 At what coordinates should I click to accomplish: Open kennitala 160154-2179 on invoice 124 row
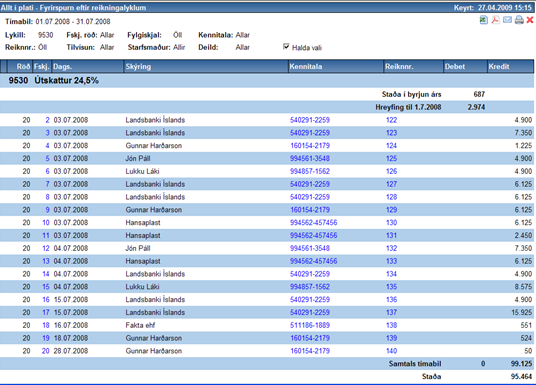click(x=310, y=146)
